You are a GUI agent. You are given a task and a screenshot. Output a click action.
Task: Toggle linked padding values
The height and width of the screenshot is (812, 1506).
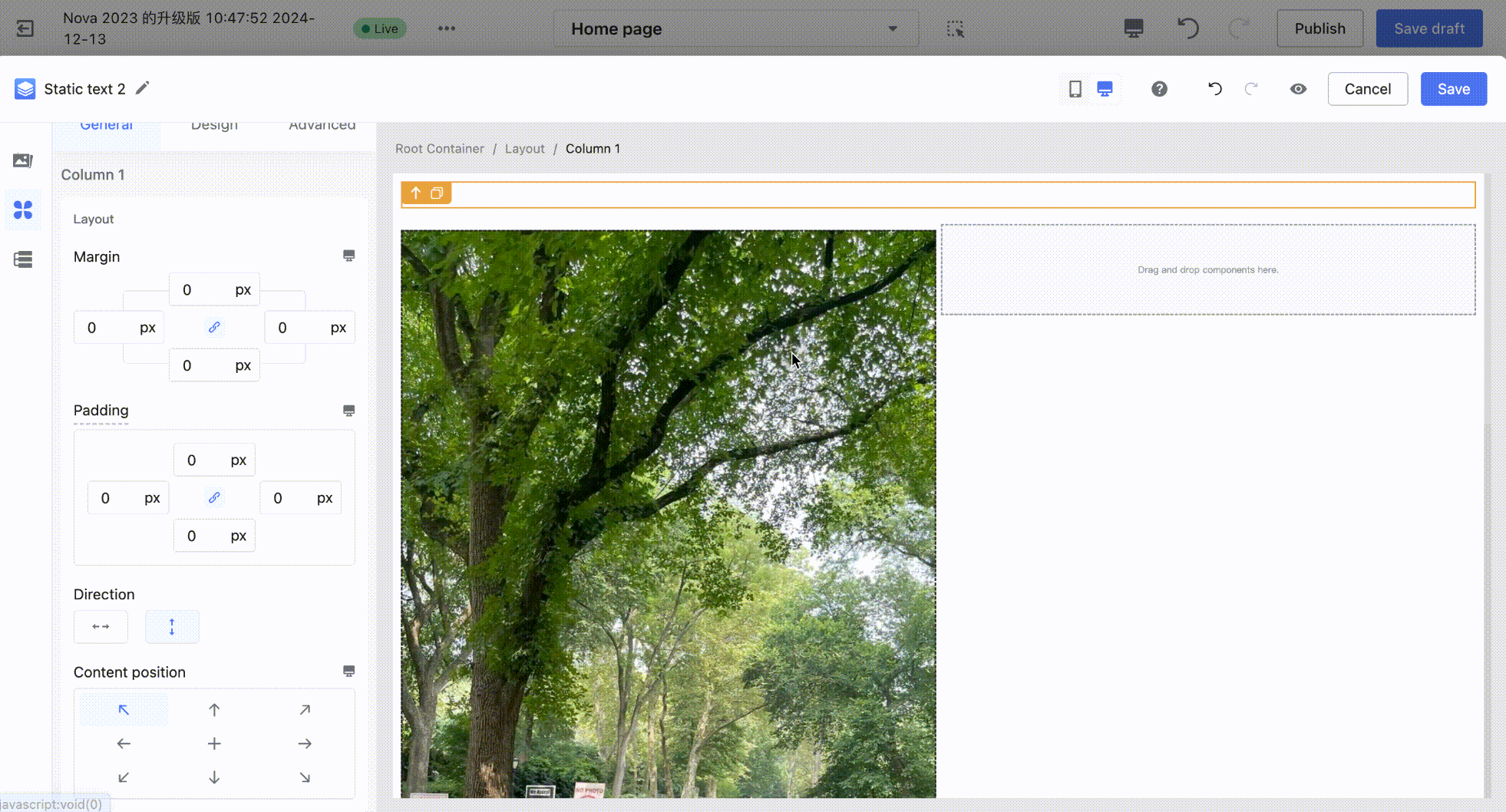pos(214,498)
